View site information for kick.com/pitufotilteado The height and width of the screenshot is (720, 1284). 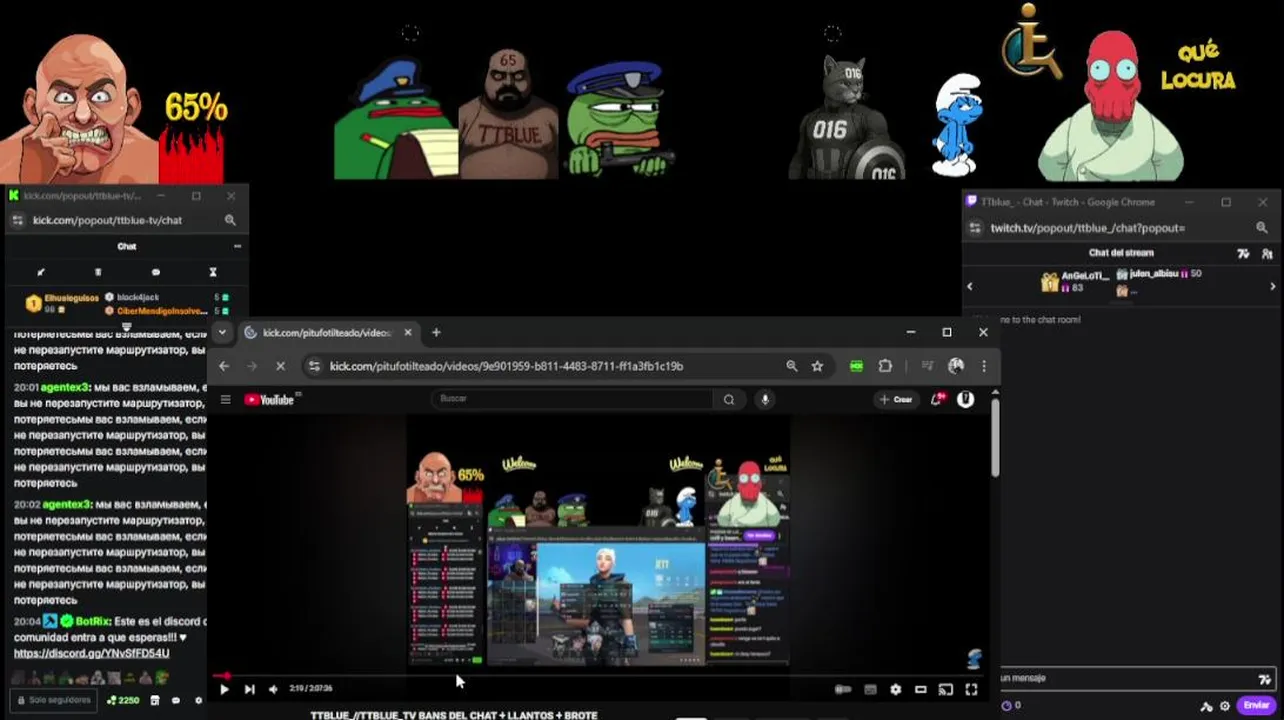click(x=315, y=366)
